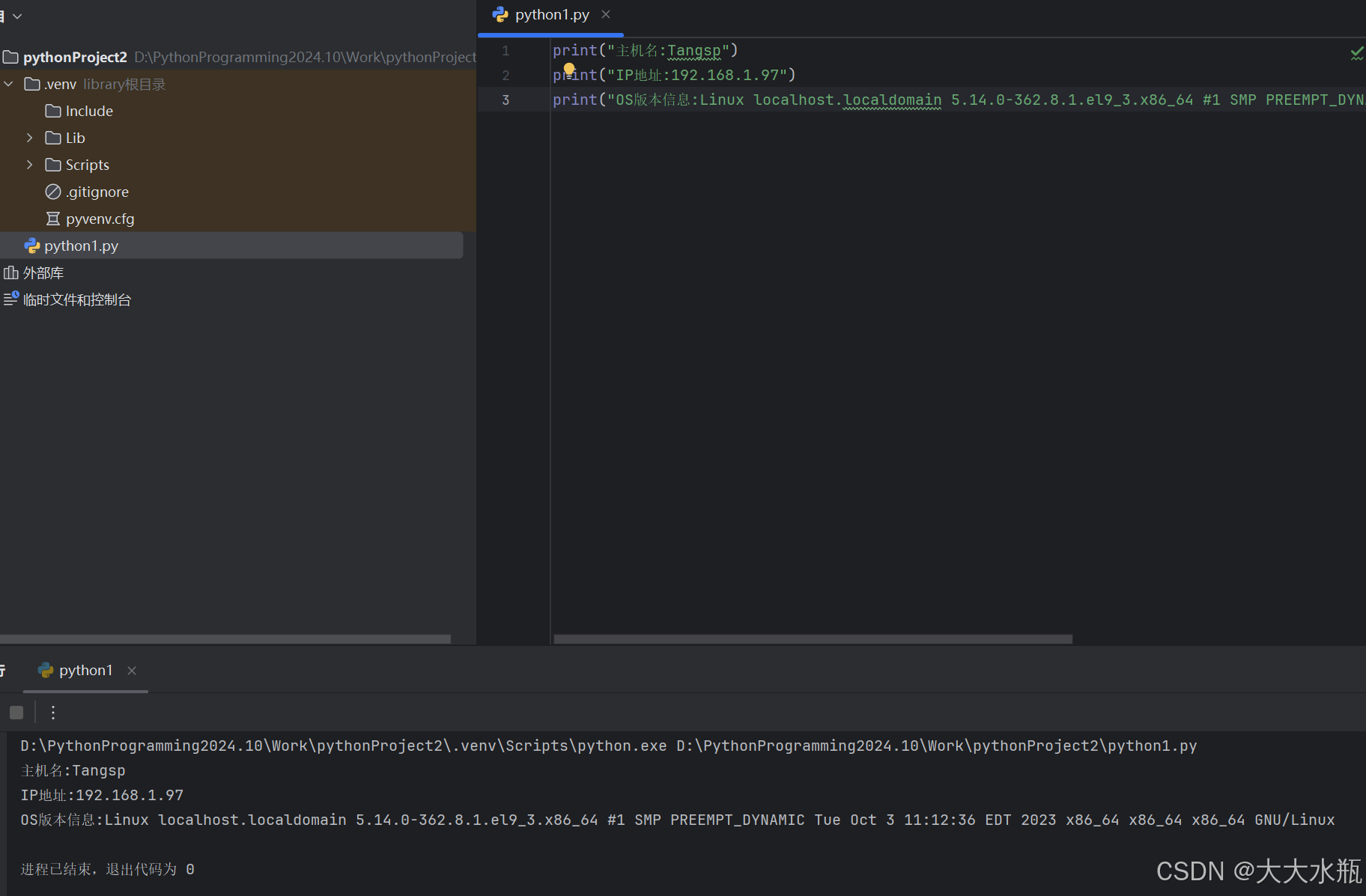Expand the Lib folder

tap(29, 137)
